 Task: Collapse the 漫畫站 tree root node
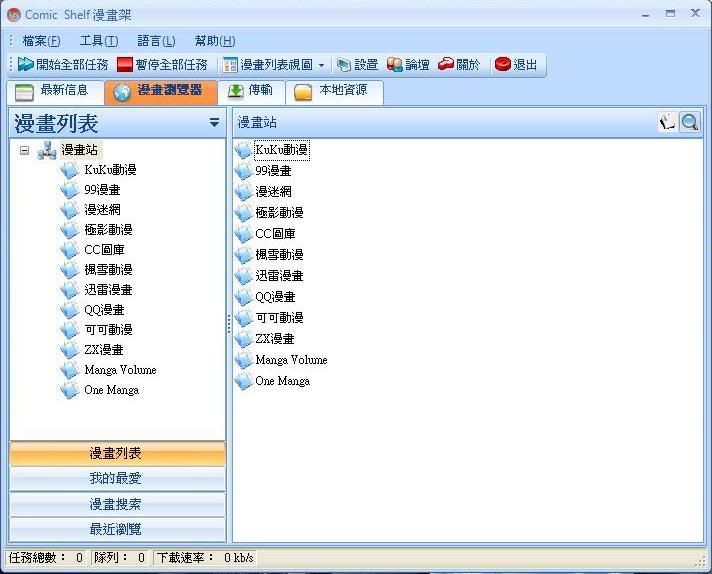tap(24, 150)
